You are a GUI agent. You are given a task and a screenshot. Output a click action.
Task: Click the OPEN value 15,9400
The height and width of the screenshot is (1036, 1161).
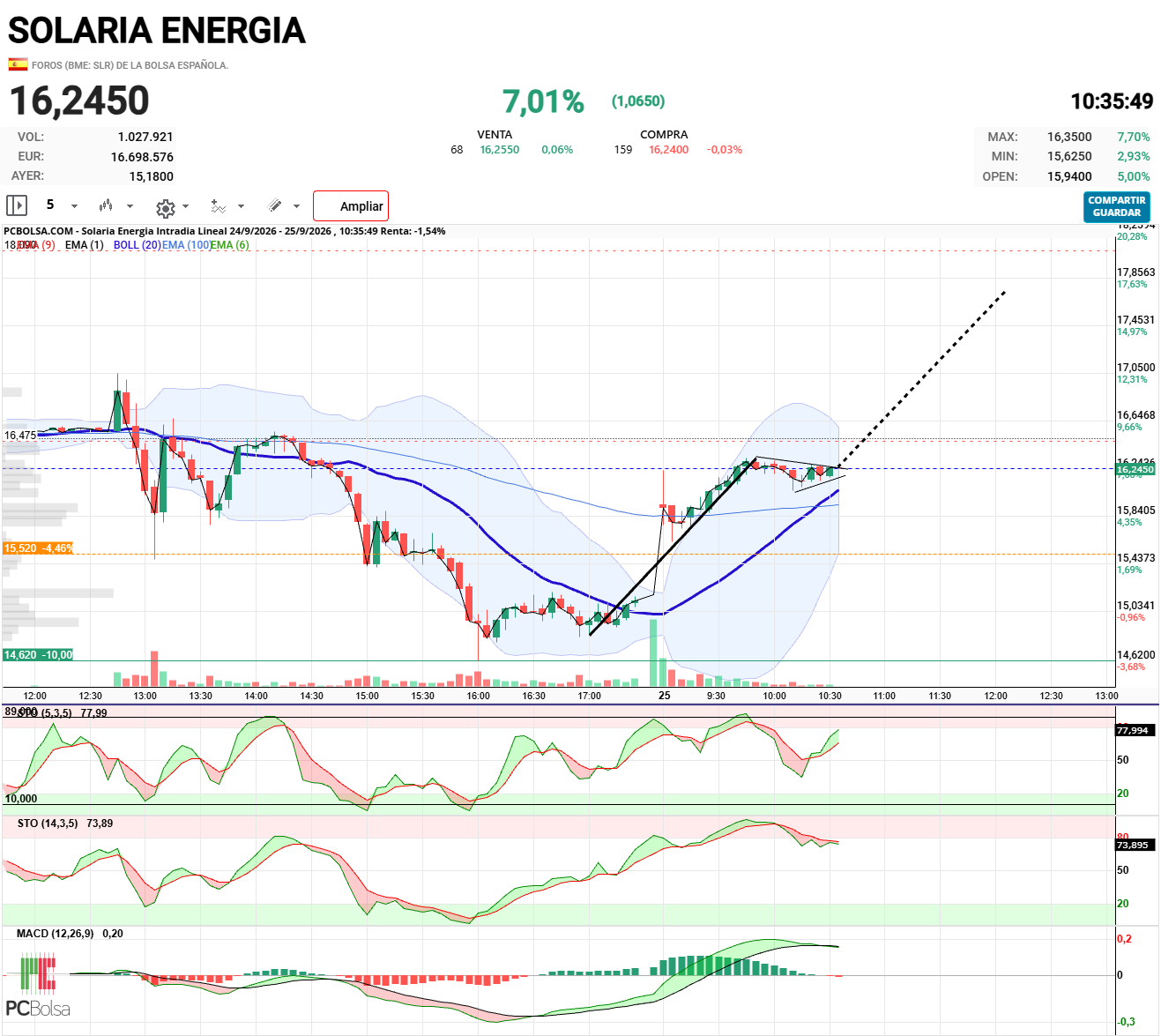[1069, 176]
